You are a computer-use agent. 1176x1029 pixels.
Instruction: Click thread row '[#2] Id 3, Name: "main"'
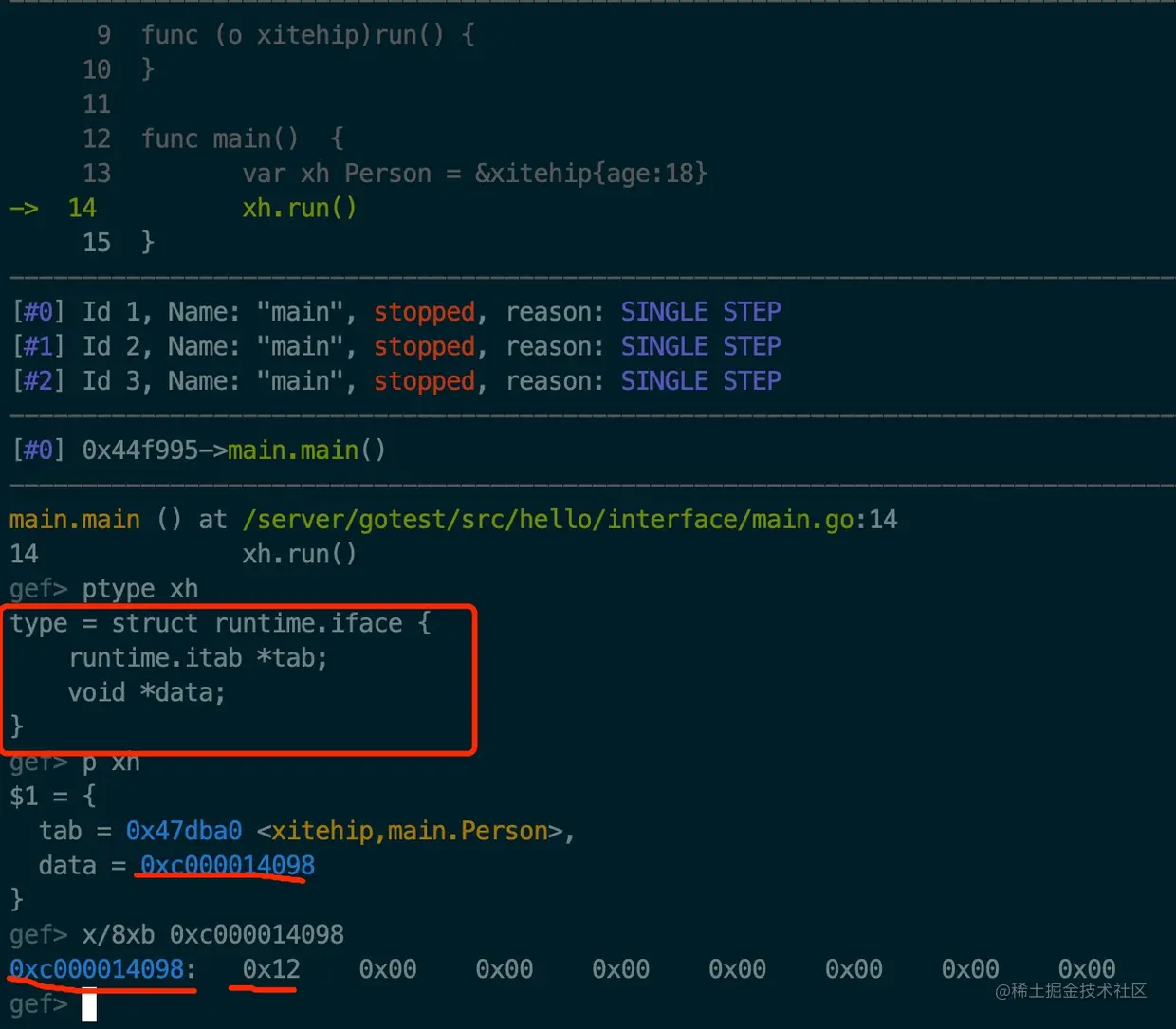click(396, 381)
